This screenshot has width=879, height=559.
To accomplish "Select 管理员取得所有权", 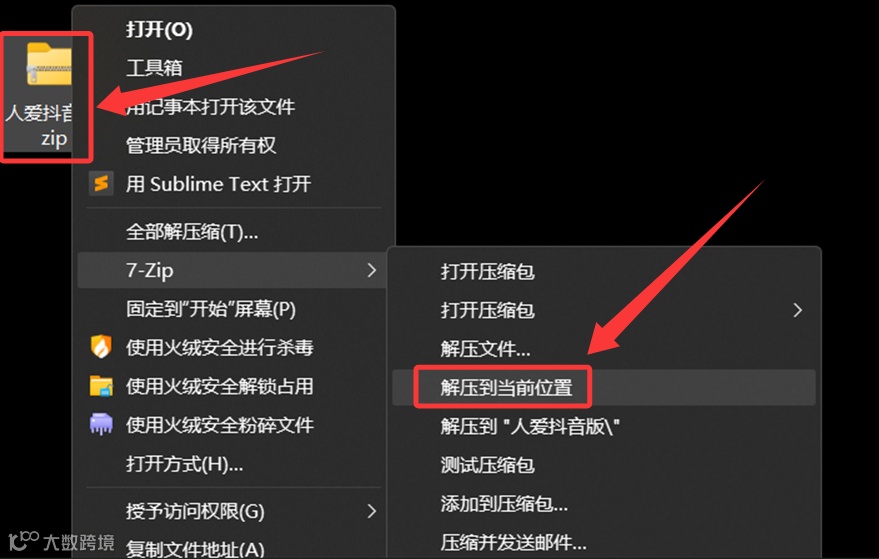I will point(201,145).
